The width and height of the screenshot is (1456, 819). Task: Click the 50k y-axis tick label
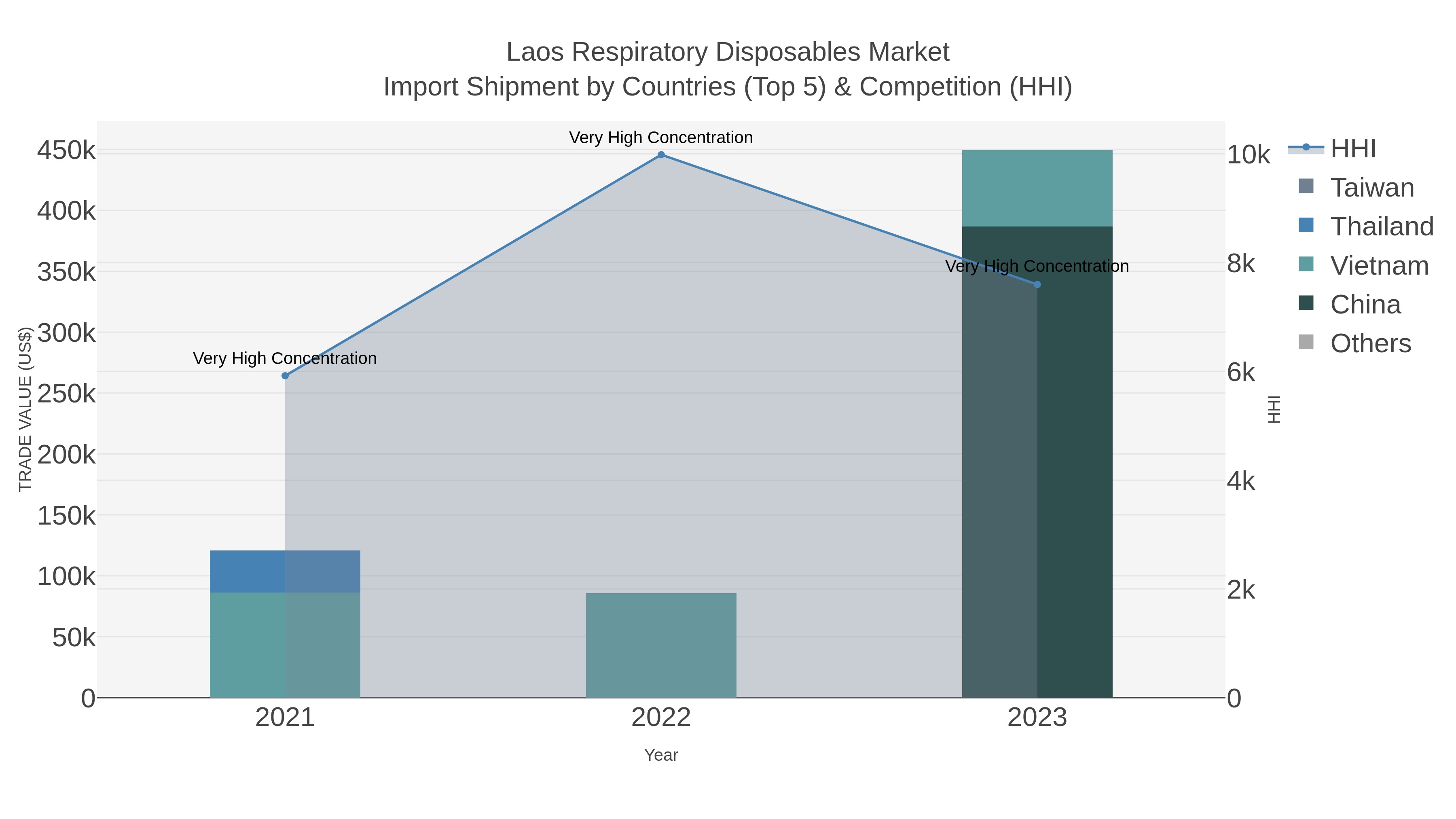[x=74, y=638]
